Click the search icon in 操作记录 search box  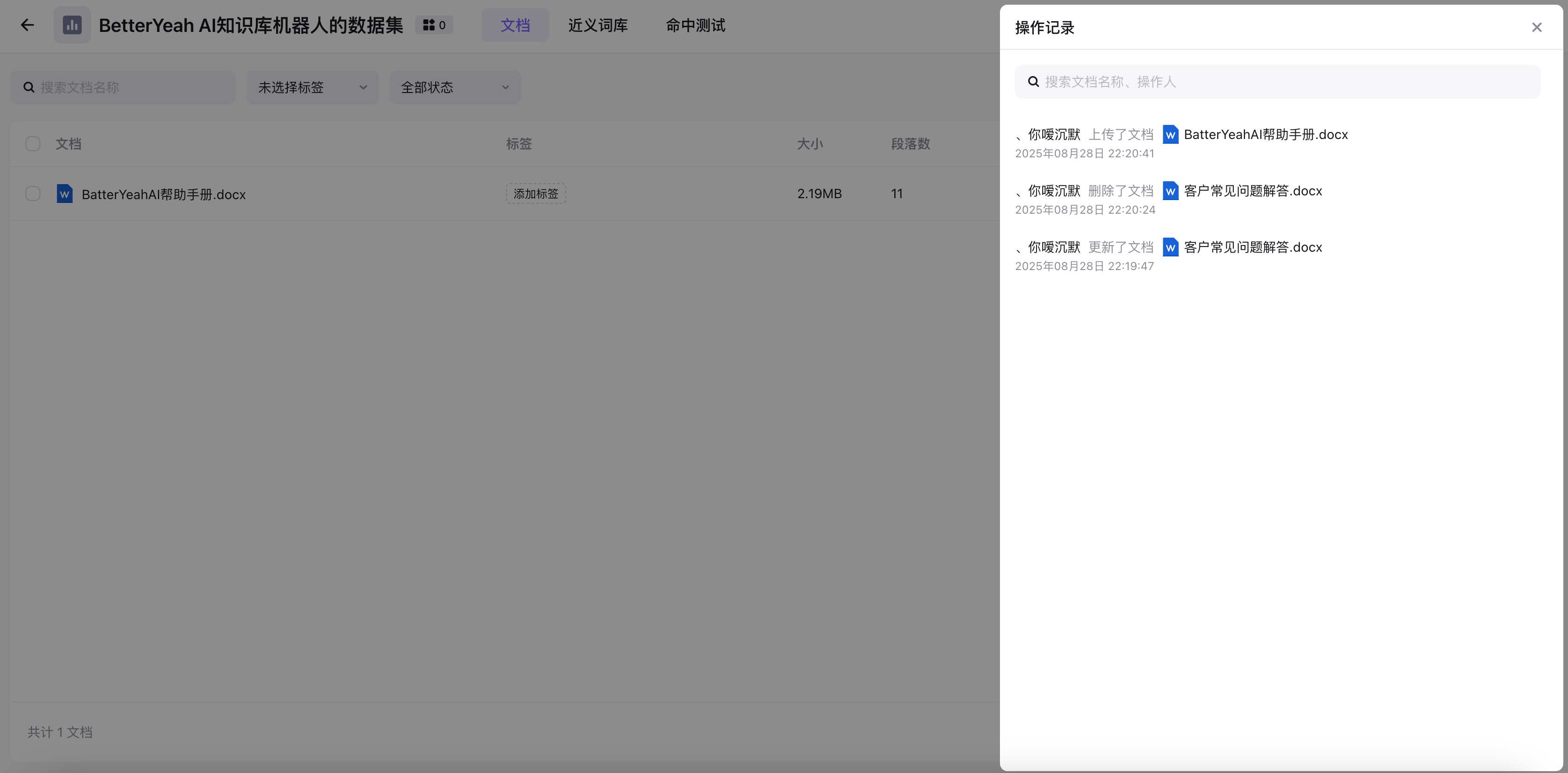coord(1033,82)
